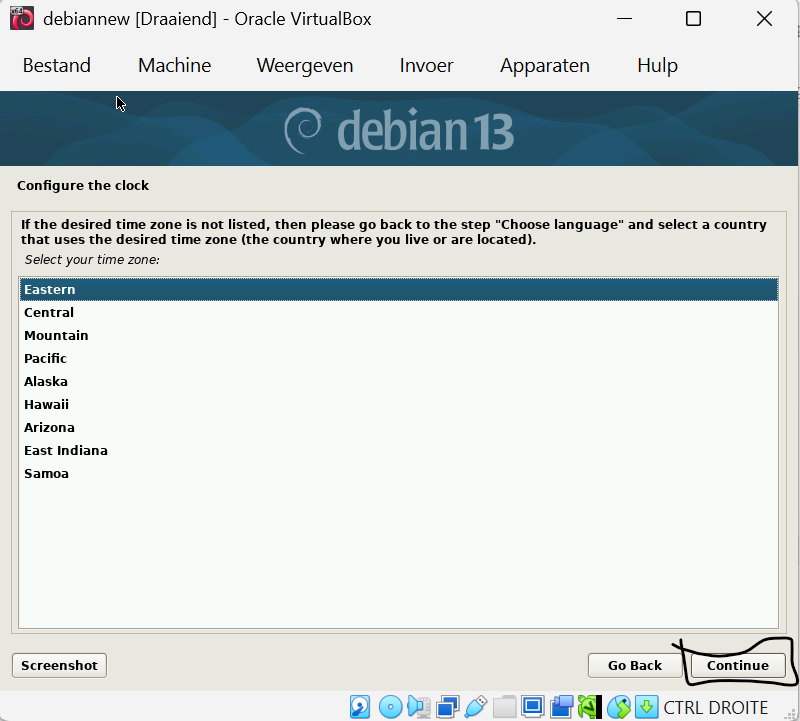Open the Hulp menu

pyautogui.click(x=657, y=65)
